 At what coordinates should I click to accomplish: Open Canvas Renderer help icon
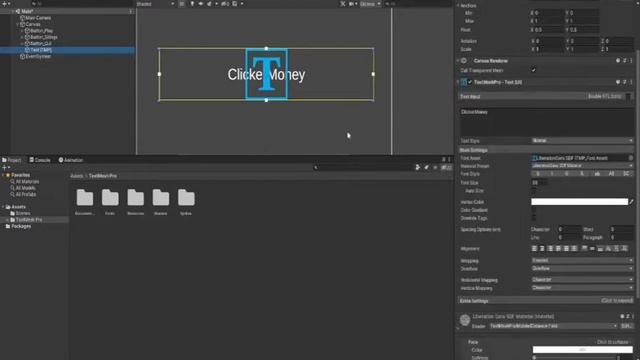coord(618,60)
